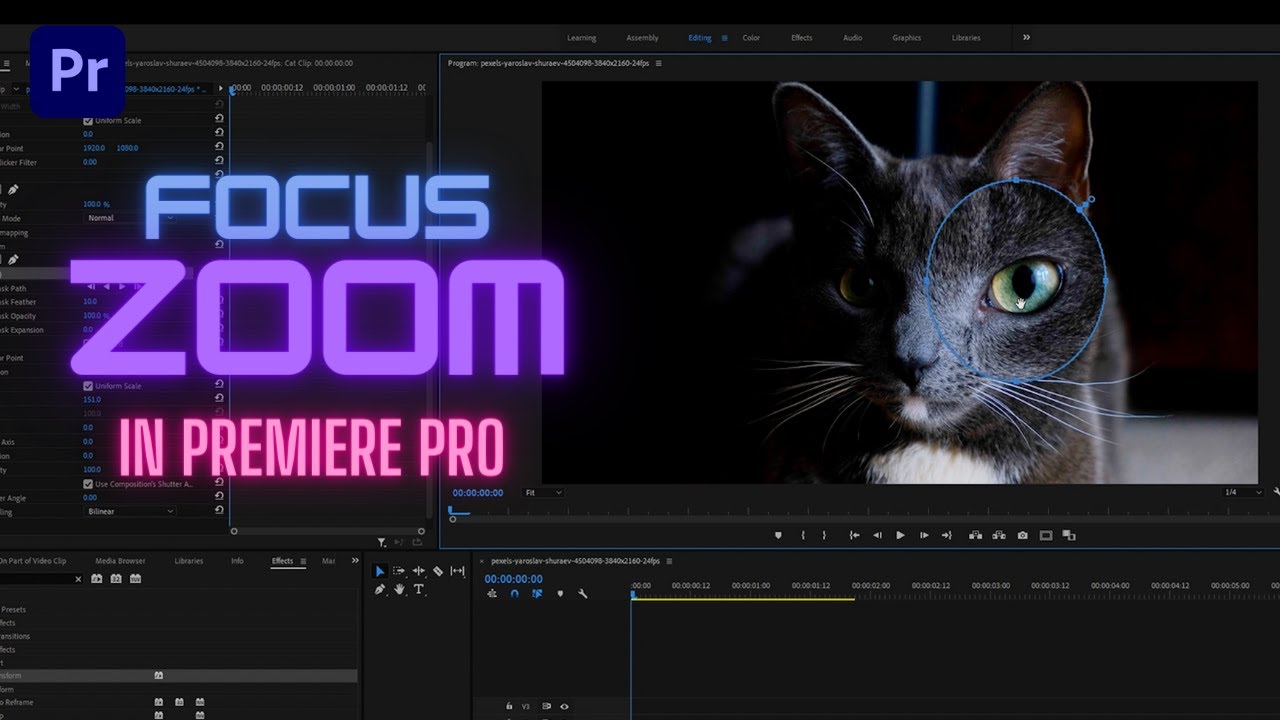Click timeline timecode 00:00:00:00

514,579
